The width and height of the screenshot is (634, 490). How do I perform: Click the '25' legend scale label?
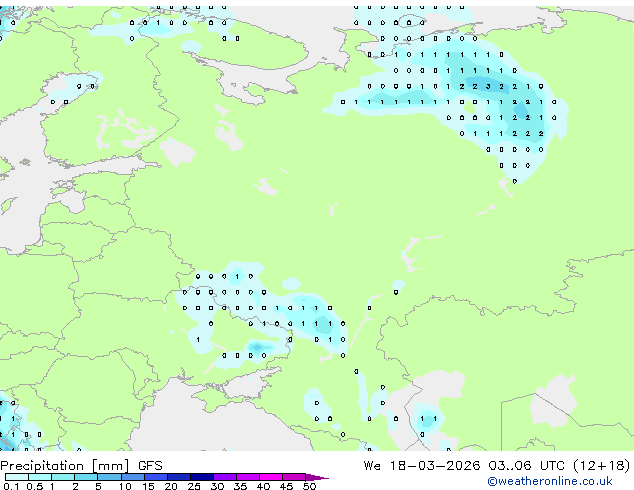tap(194, 486)
